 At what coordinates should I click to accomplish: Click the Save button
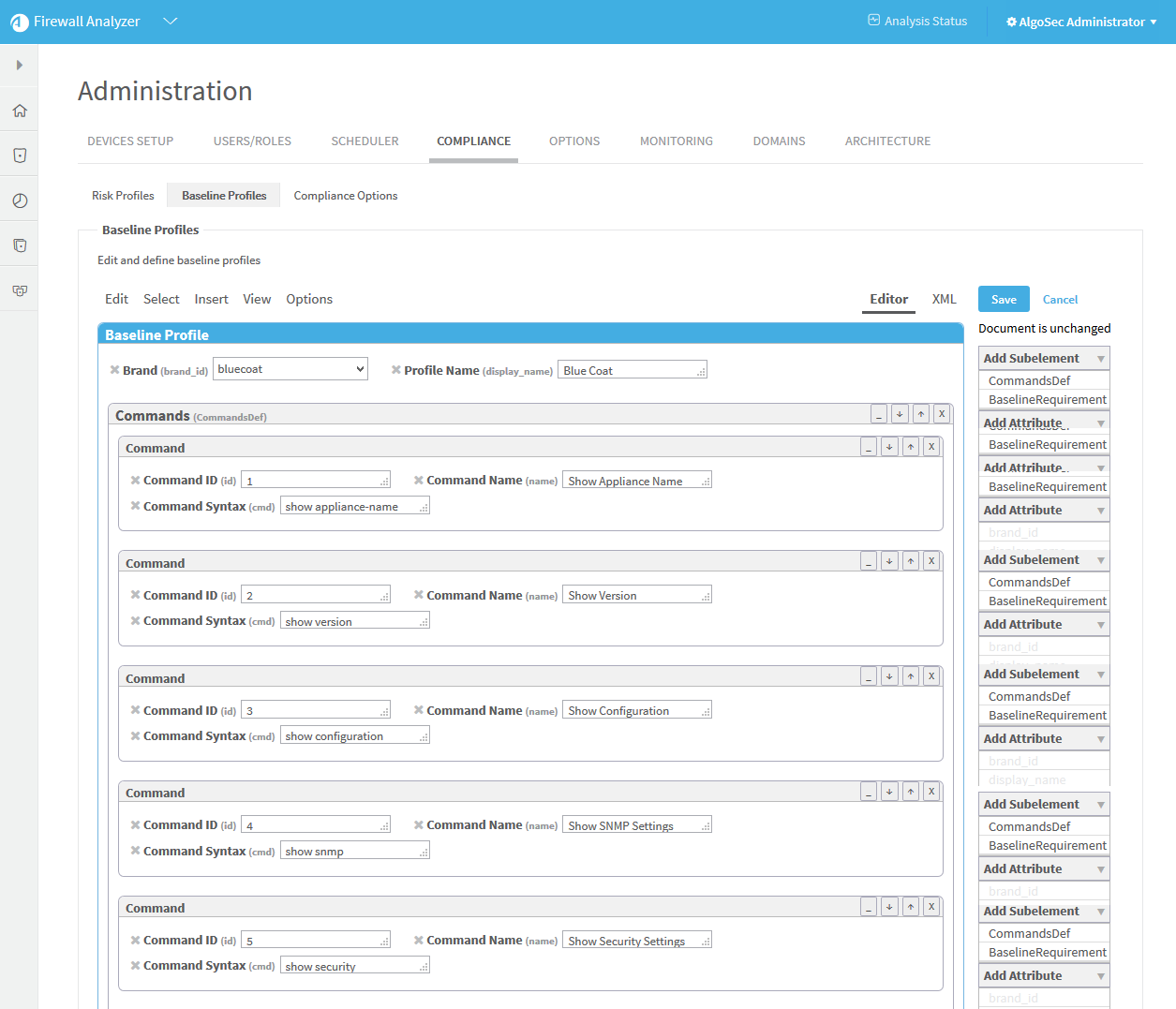(1004, 300)
